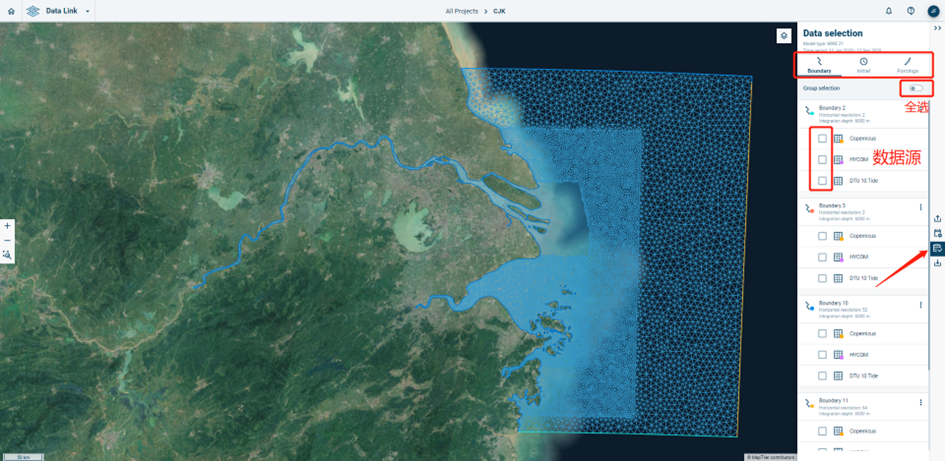
Task: Open Boundary 3 more-options menu
Action: coord(921,207)
